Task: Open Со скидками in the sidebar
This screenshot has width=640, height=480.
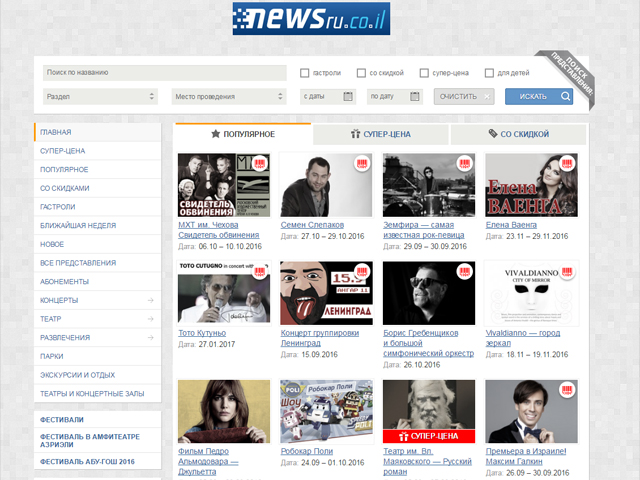Action: click(x=98, y=188)
